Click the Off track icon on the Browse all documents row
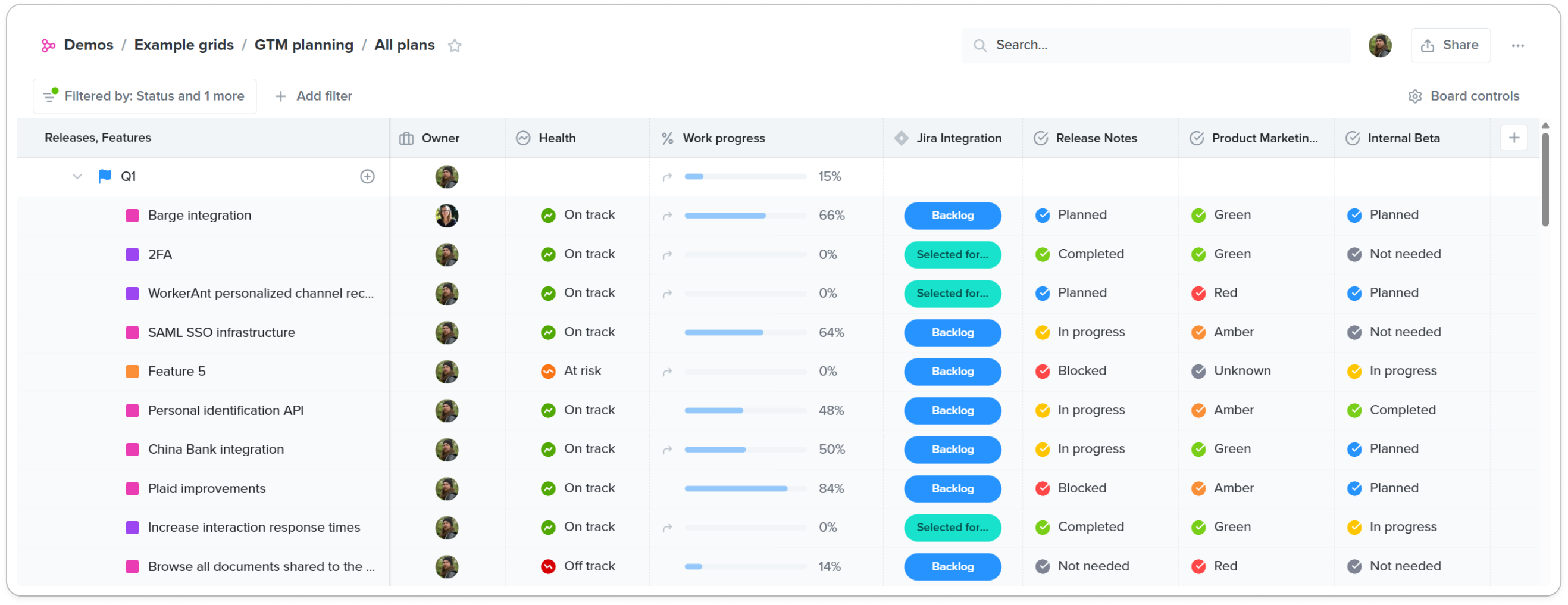The width and height of the screenshot is (1568, 605). (x=549, y=566)
